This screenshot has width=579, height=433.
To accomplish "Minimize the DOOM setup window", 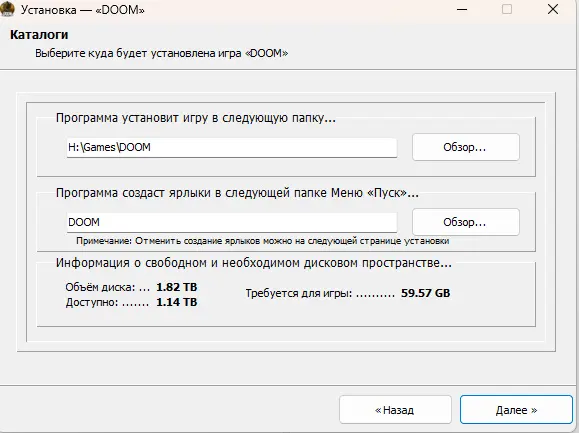I will click(462, 9).
